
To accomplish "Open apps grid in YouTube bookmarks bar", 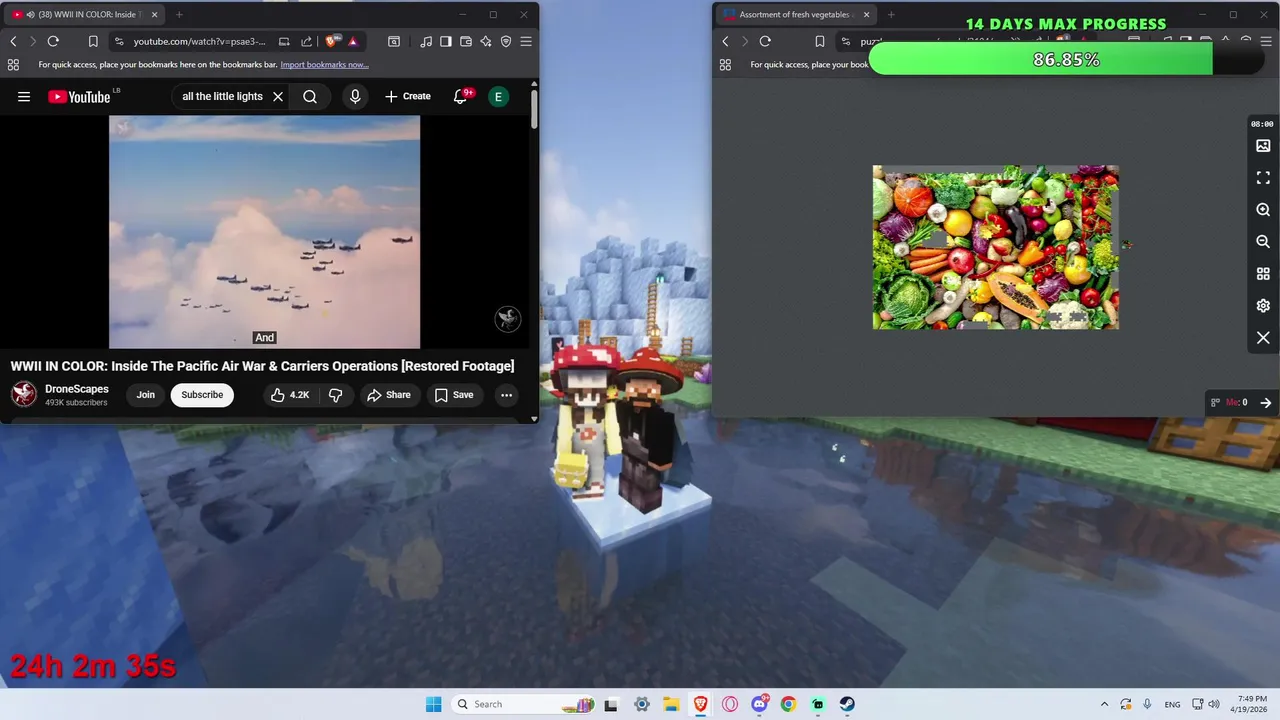I will [x=13, y=65].
